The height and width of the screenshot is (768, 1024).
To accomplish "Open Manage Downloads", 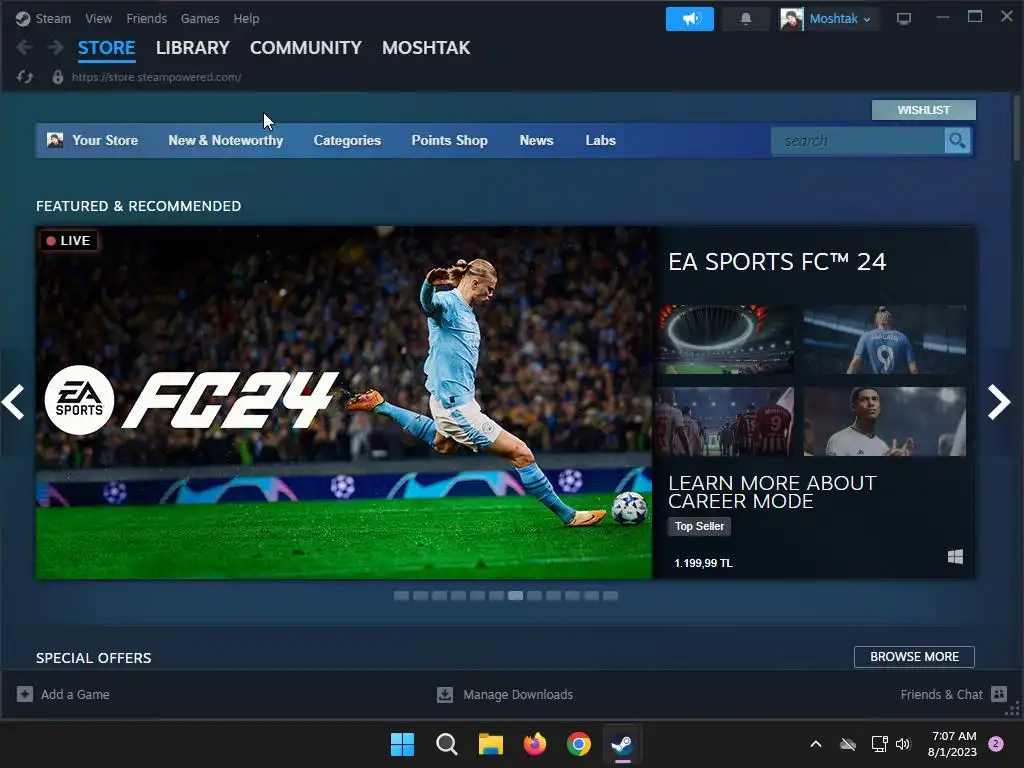I will (x=505, y=694).
